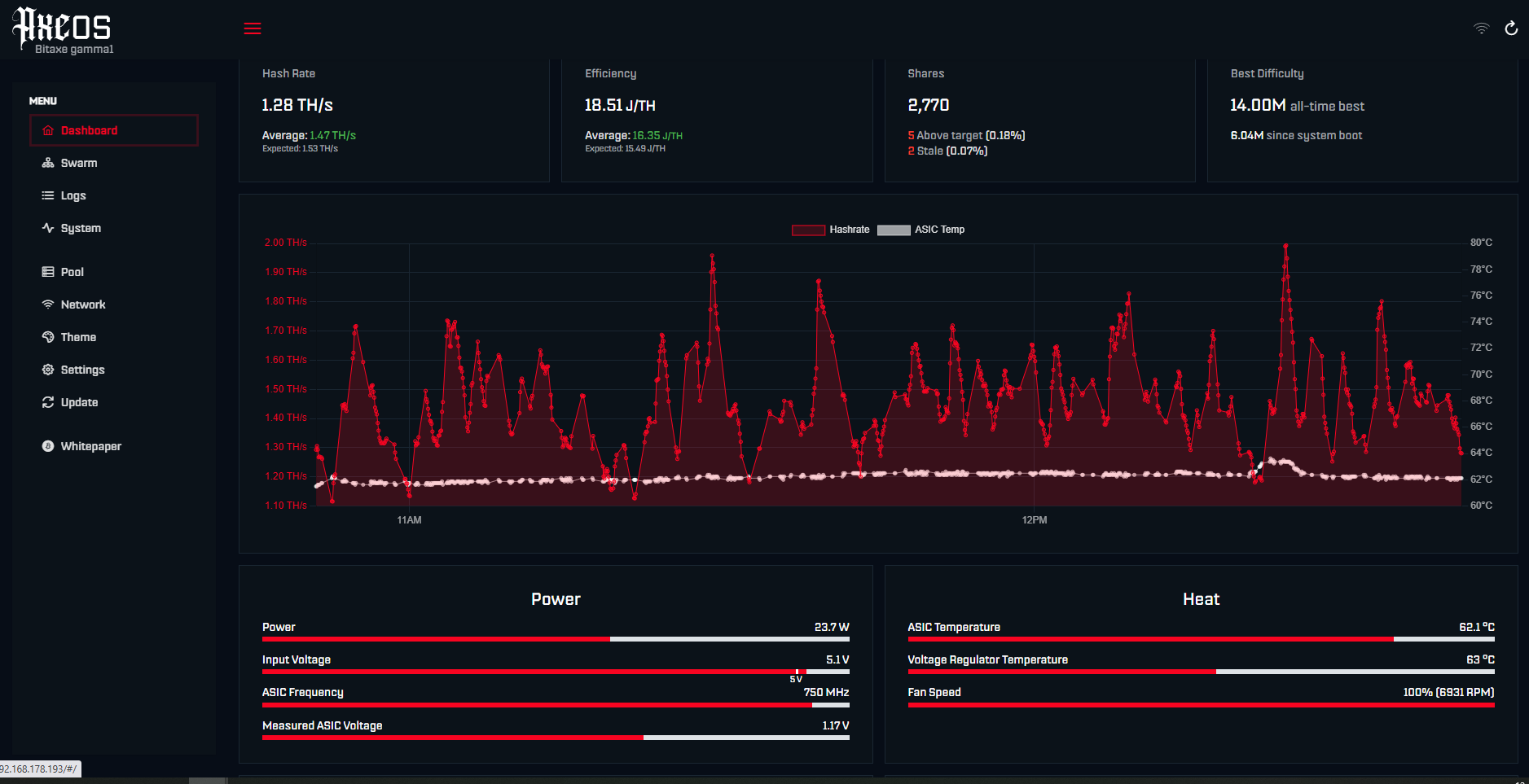
Task: Open the Pool configuration page
Action: (x=114, y=272)
